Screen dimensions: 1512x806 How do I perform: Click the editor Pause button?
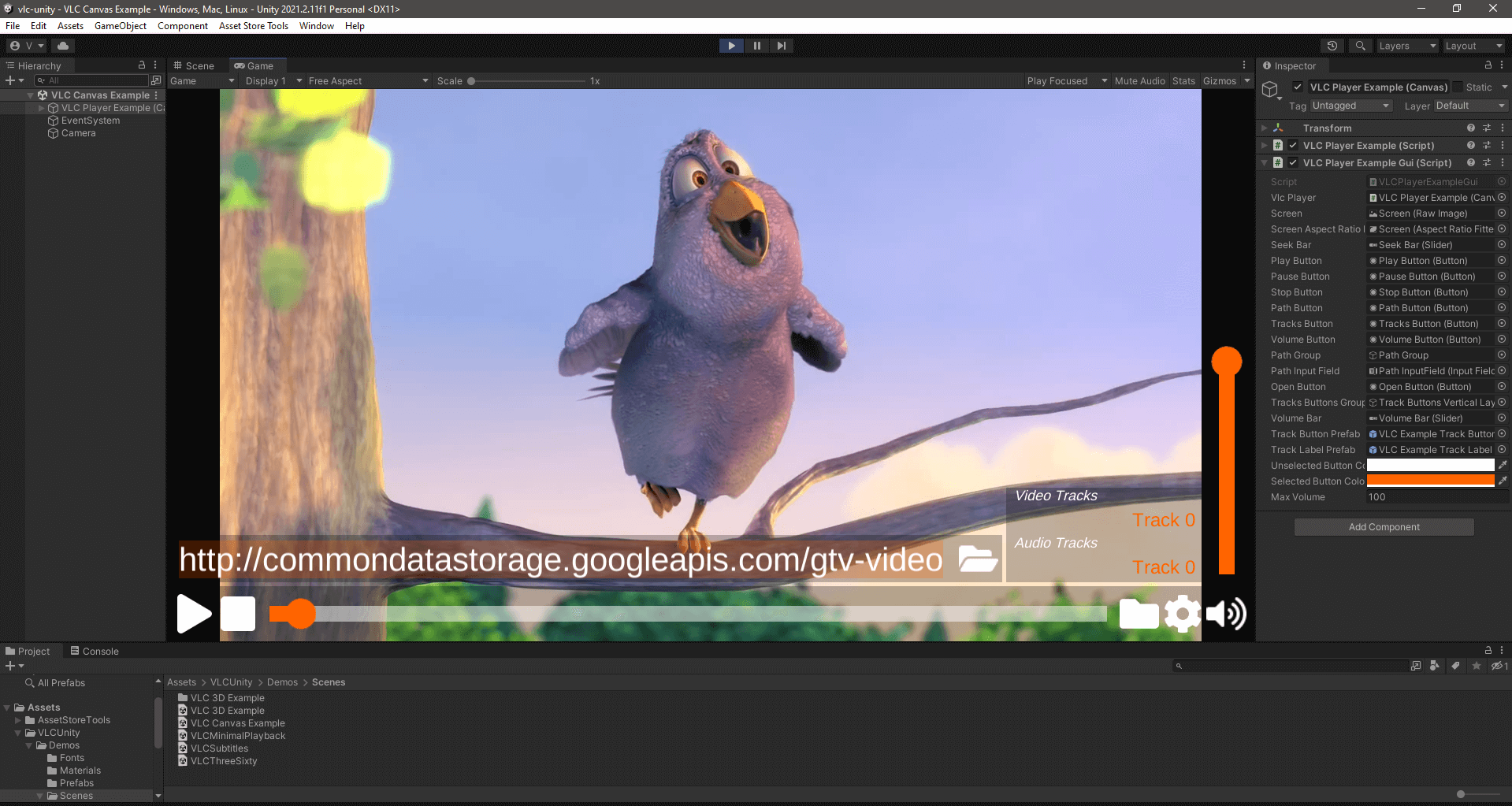pyautogui.click(x=756, y=46)
